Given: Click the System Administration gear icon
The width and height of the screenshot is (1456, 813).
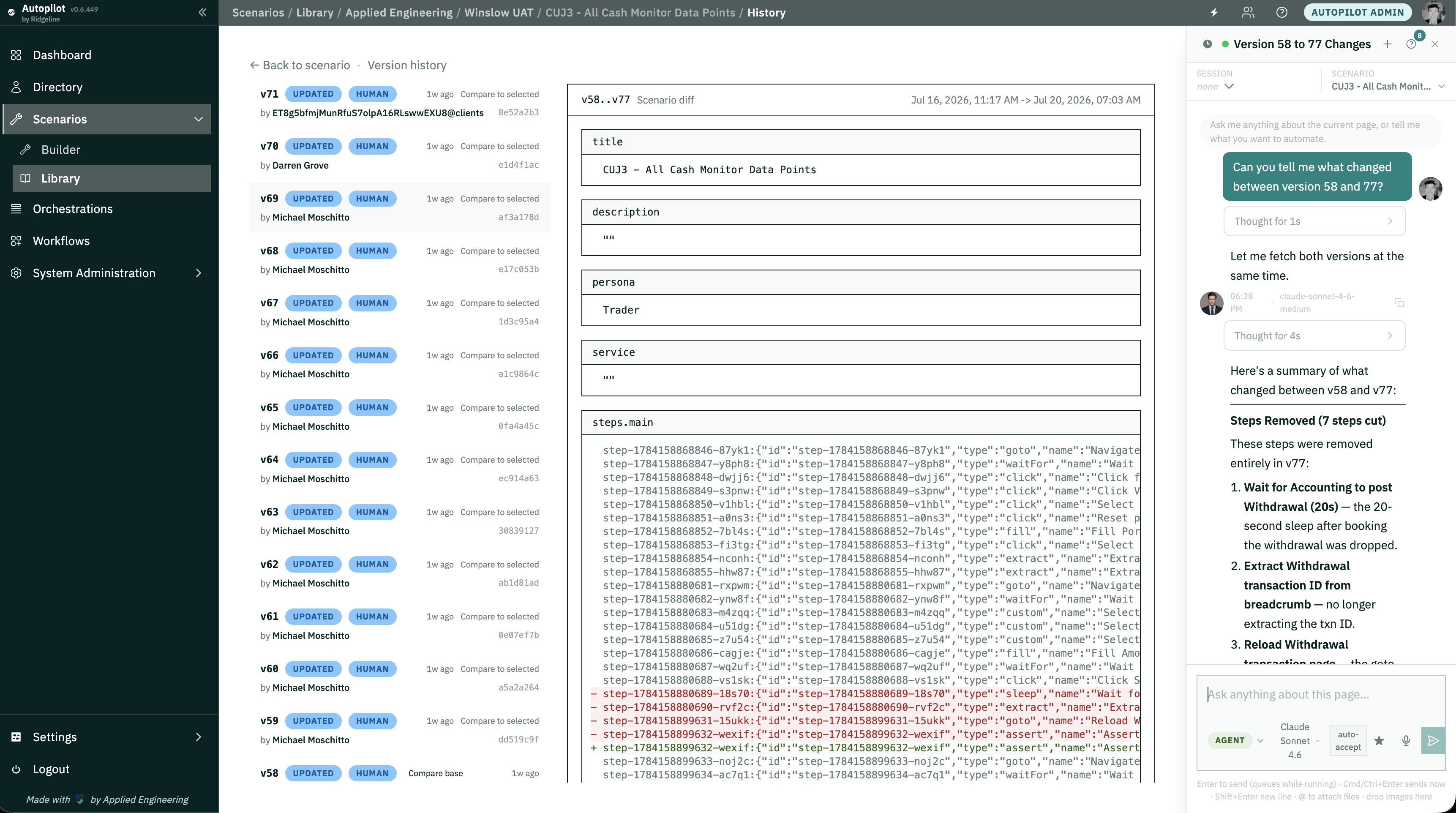Looking at the screenshot, I should tap(16, 273).
